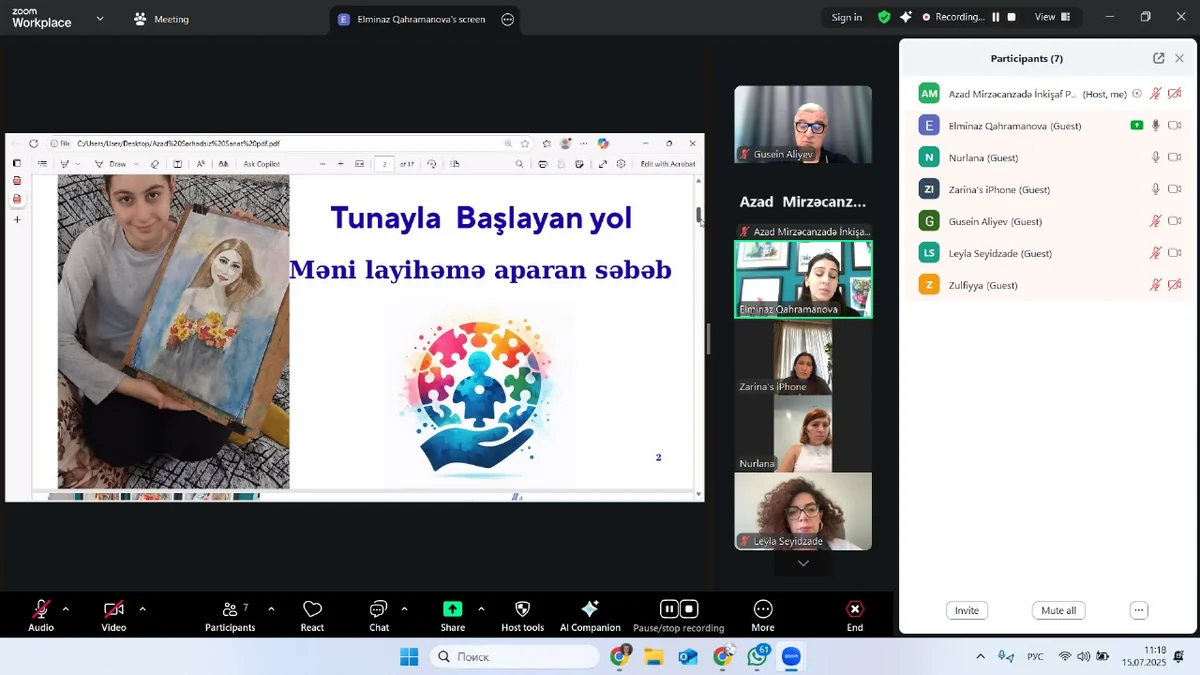Open Zoom Workplace dropdown menu

click(99, 18)
